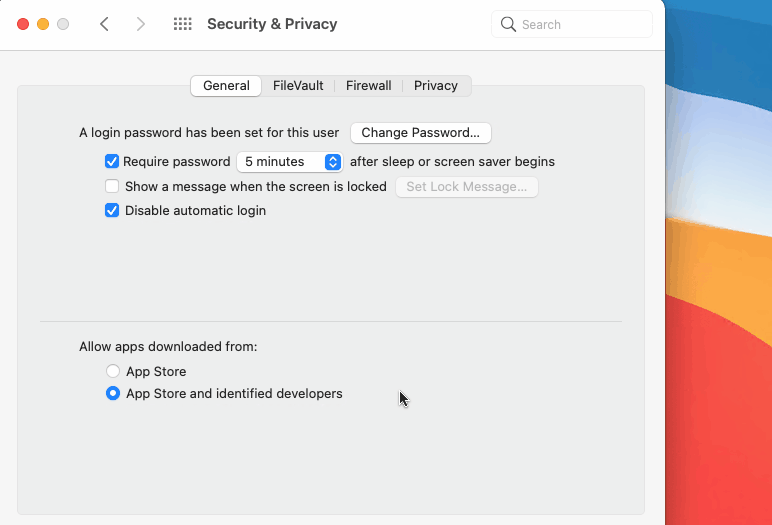
Task: Click the Set Lock Message button
Action: [466, 187]
